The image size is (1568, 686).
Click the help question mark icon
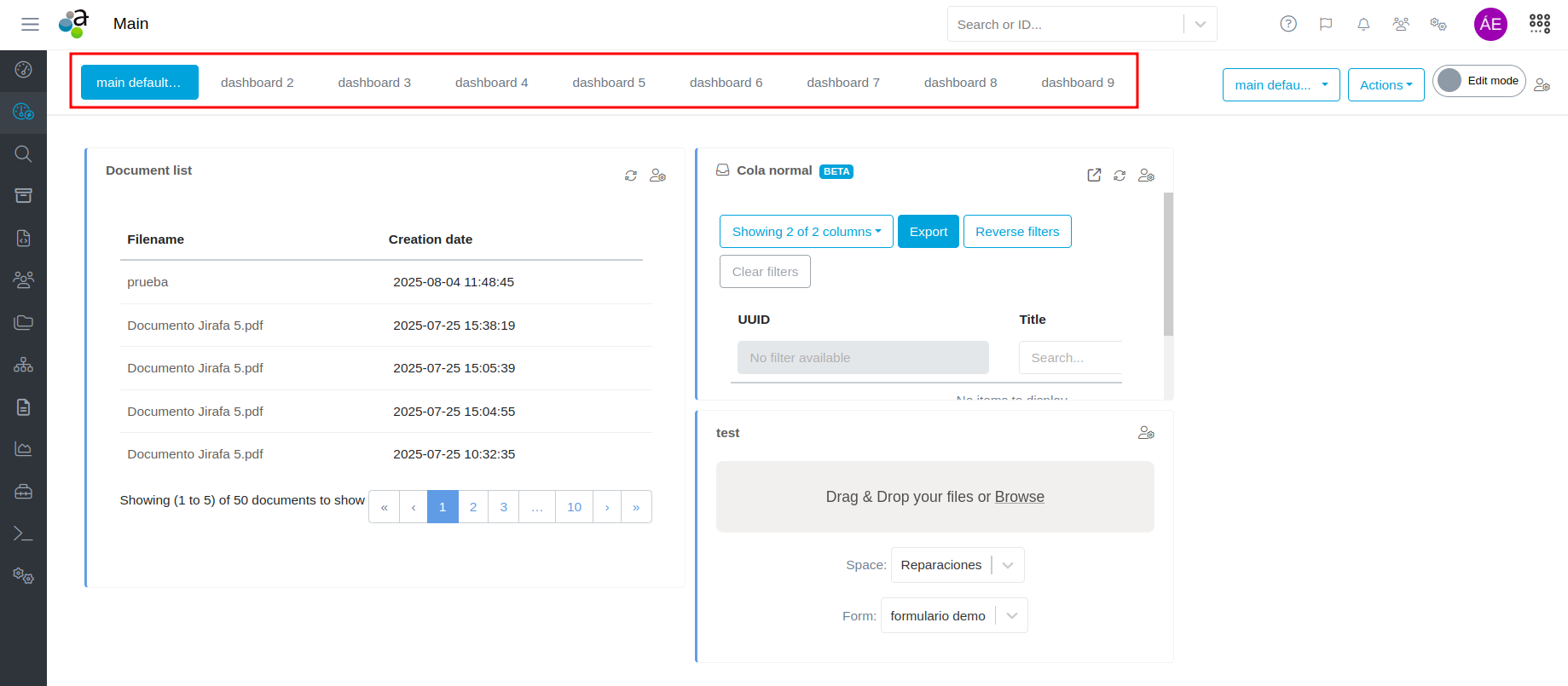(1287, 24)
